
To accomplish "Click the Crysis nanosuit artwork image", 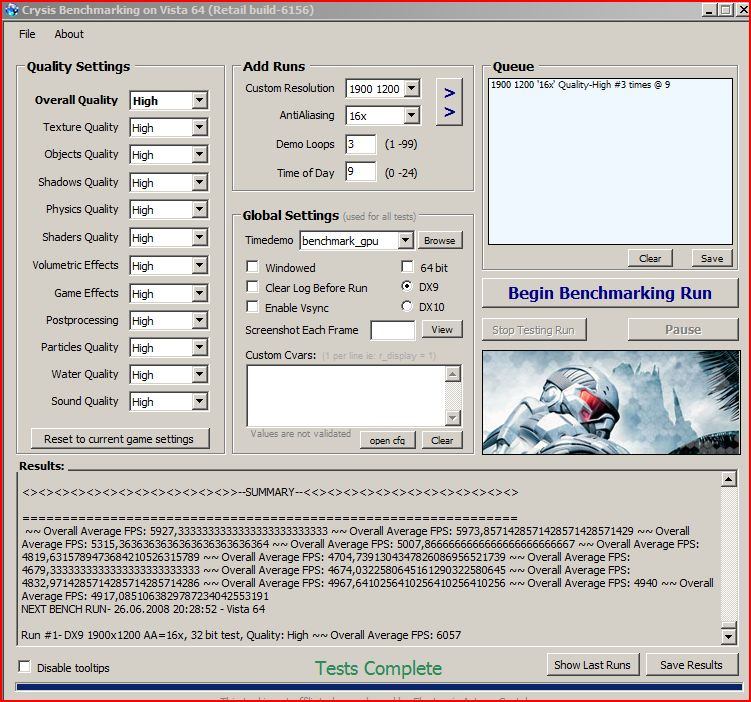I will pos(611,402).
